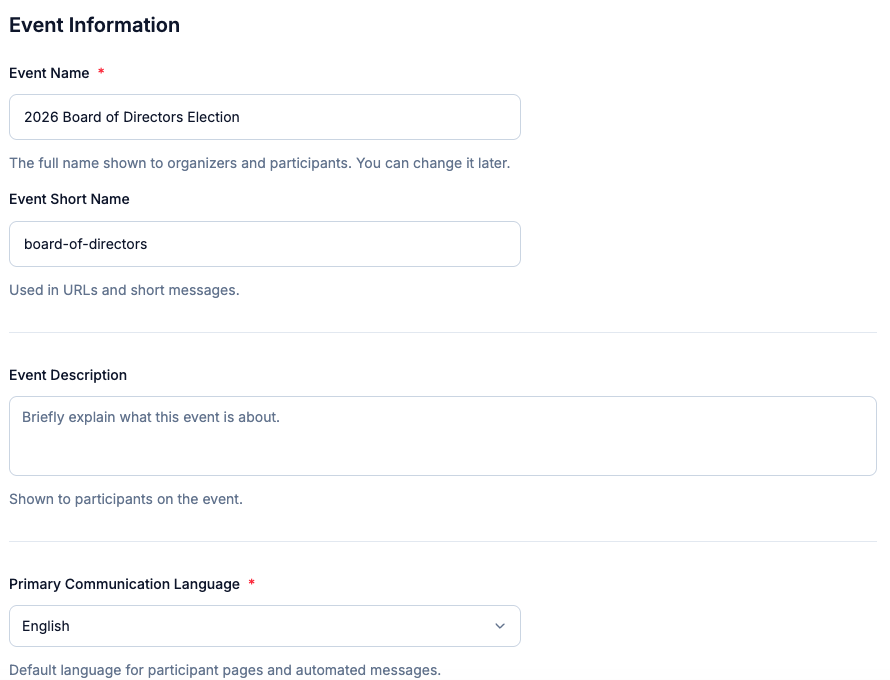Place cursor in "board-of-directors" text
This screenshot has height=680, width=890.
pos(85,244)
